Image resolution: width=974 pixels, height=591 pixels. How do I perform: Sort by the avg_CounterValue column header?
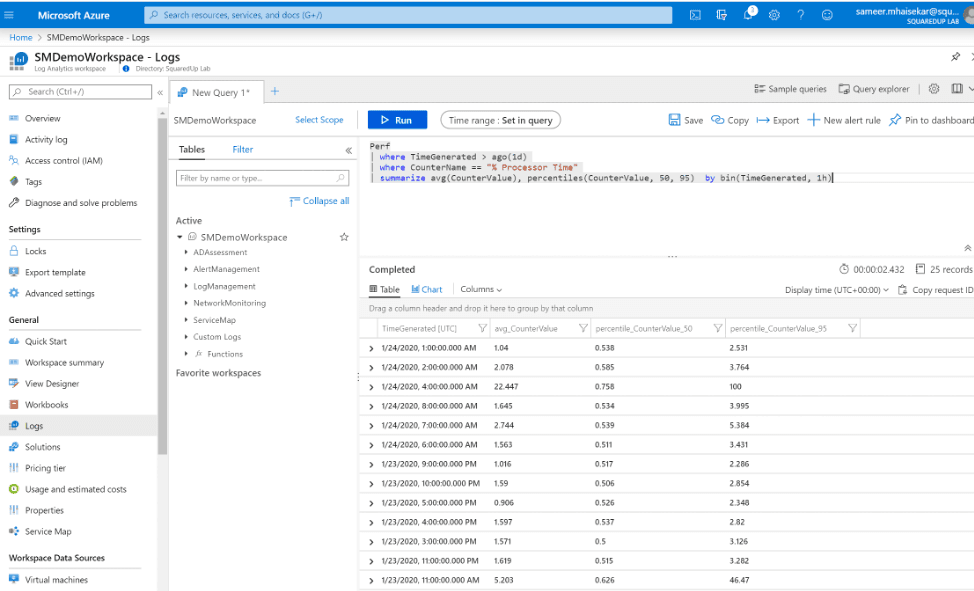[x=526, y=328]
